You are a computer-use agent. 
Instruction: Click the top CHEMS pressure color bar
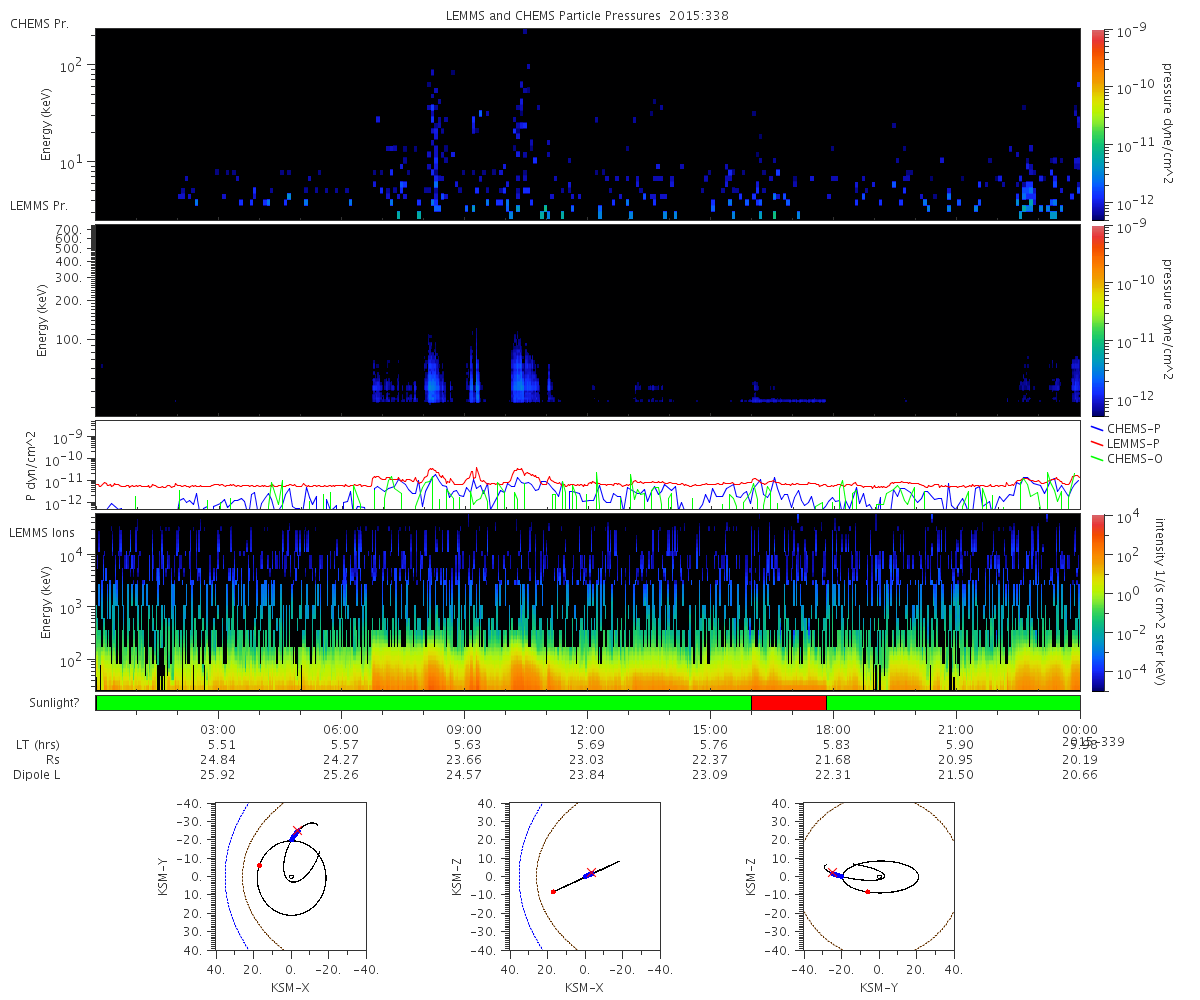1097,124
